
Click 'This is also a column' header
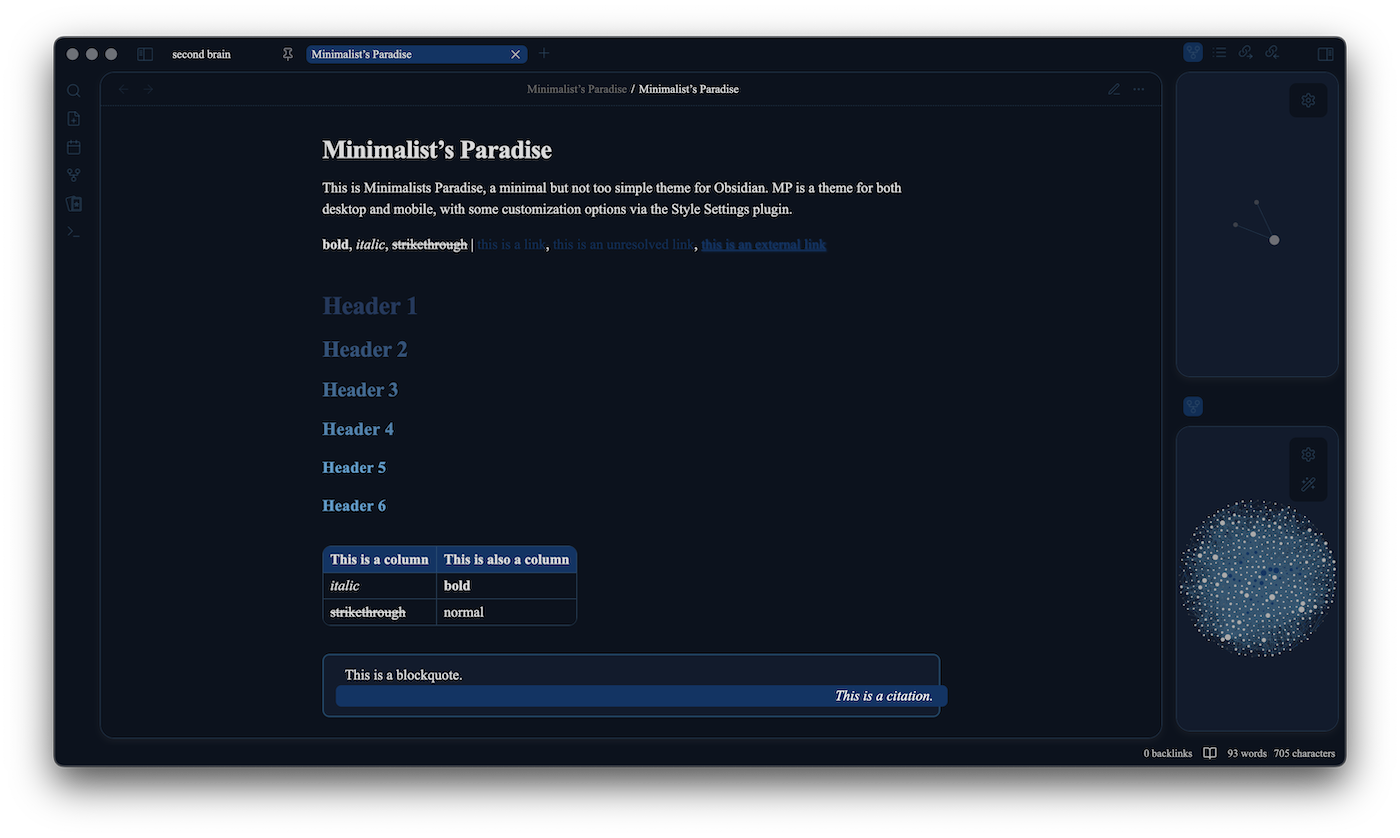(x=506, y=560)
